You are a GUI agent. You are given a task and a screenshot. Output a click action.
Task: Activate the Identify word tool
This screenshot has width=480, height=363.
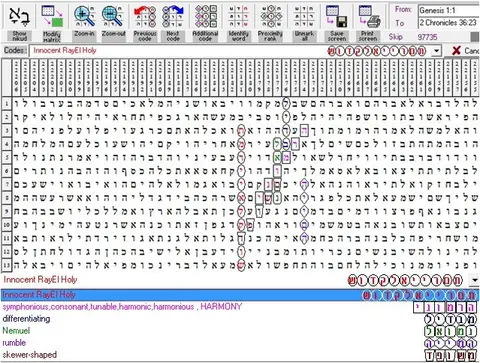(238, 22)
